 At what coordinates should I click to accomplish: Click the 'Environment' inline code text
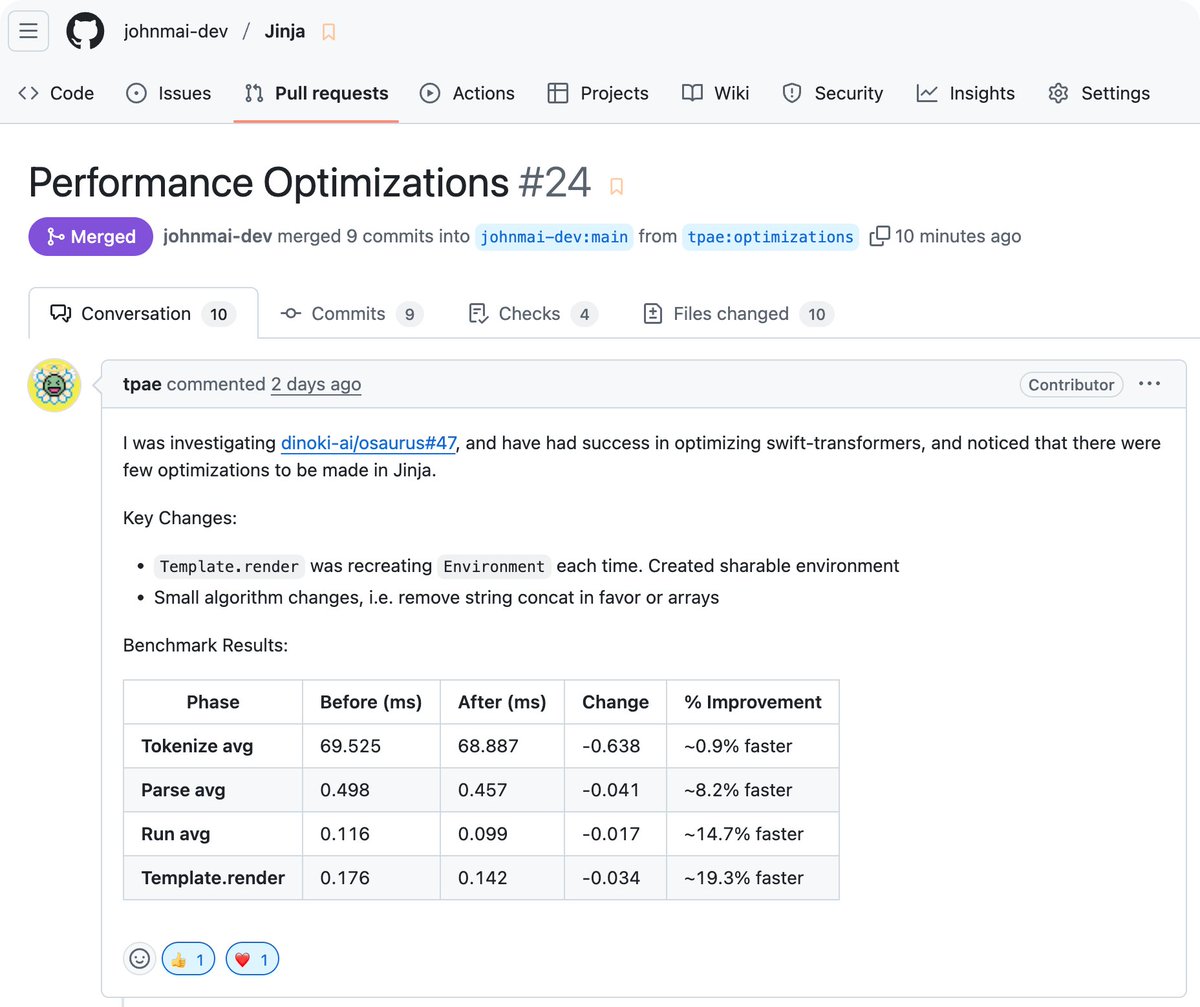494,566
